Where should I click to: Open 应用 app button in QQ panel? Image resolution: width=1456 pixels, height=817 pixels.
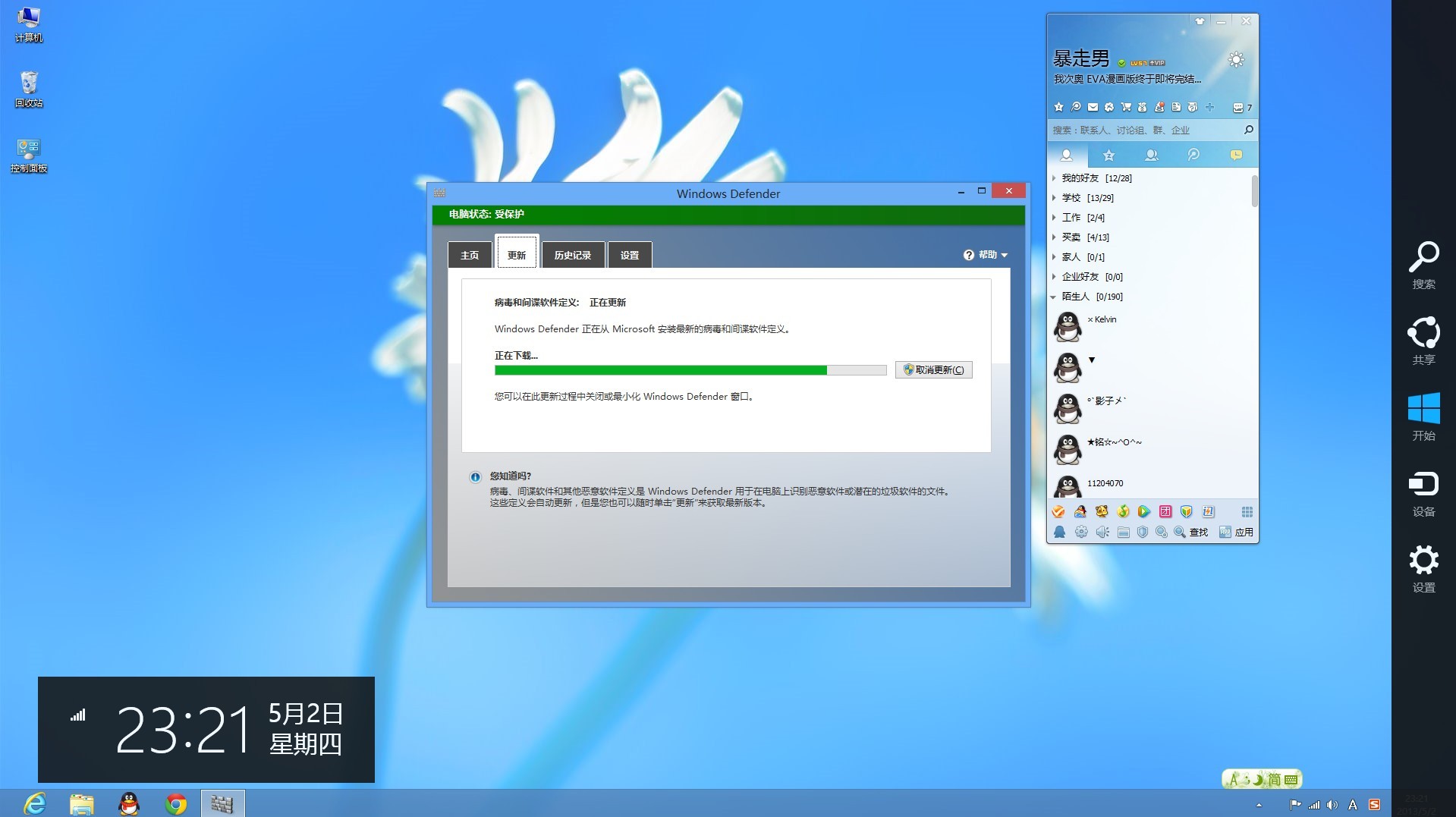1236,532
